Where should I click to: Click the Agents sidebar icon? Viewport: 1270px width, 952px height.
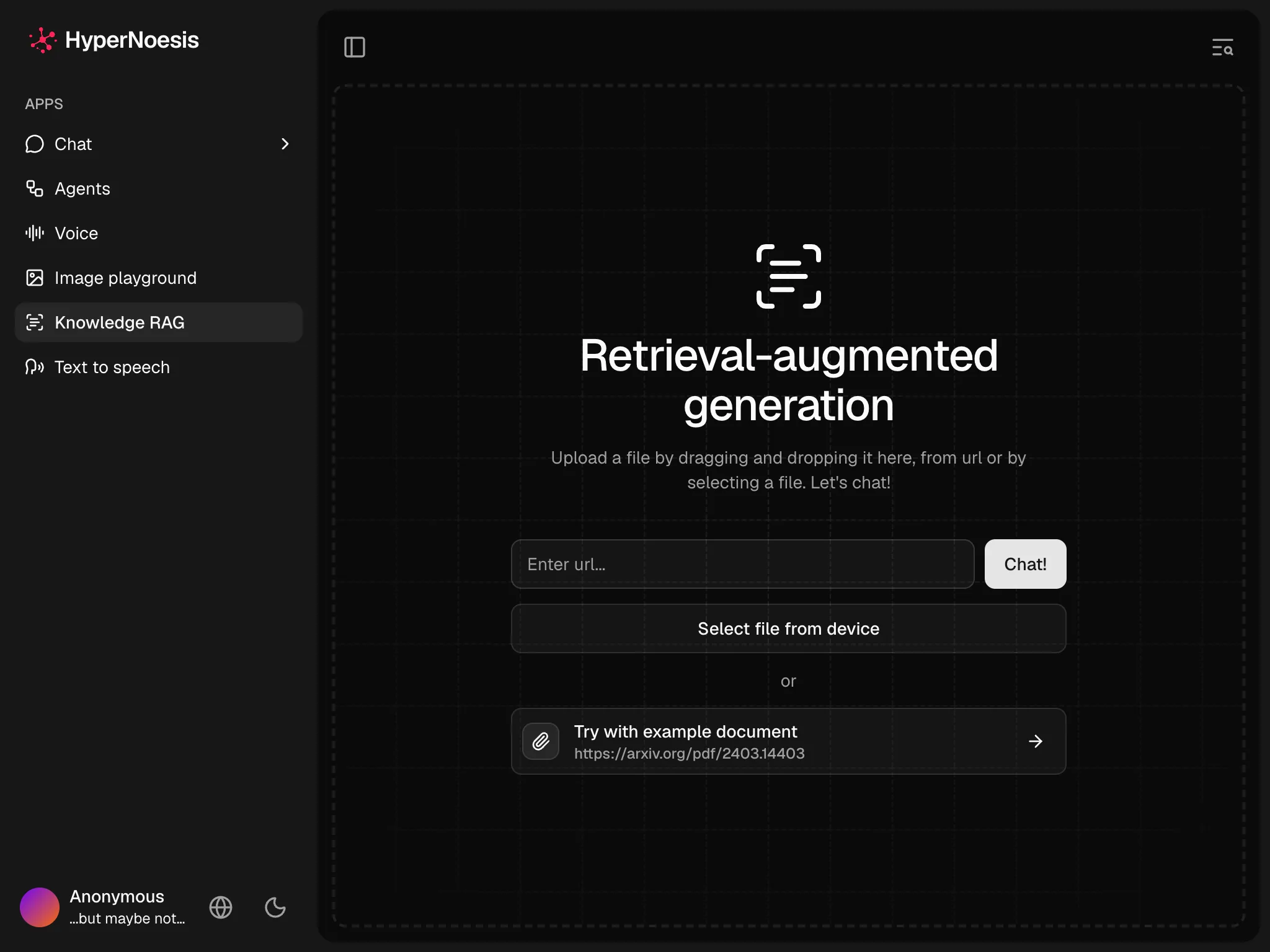(35, 188)
